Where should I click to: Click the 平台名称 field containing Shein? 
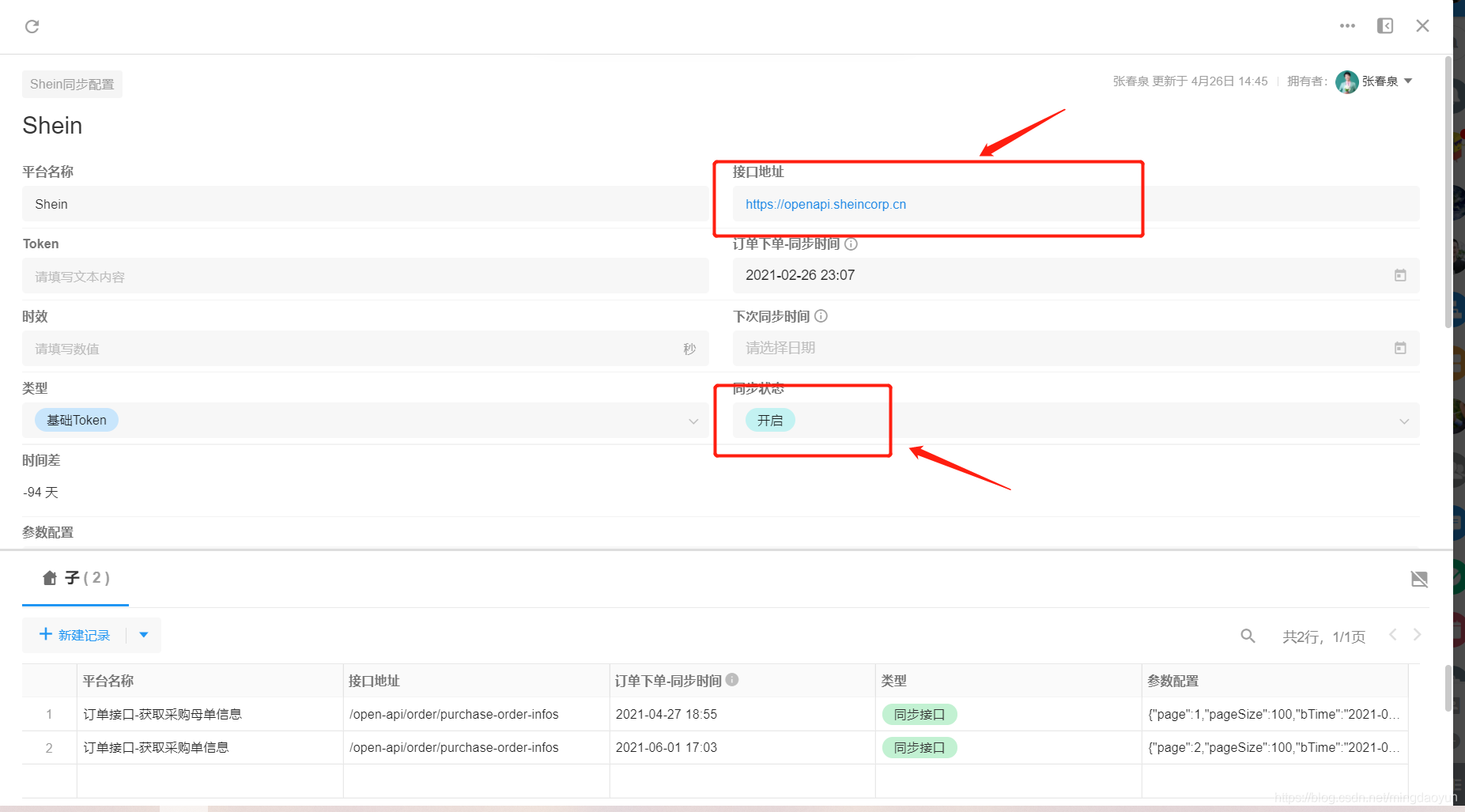tap(365, 204)
